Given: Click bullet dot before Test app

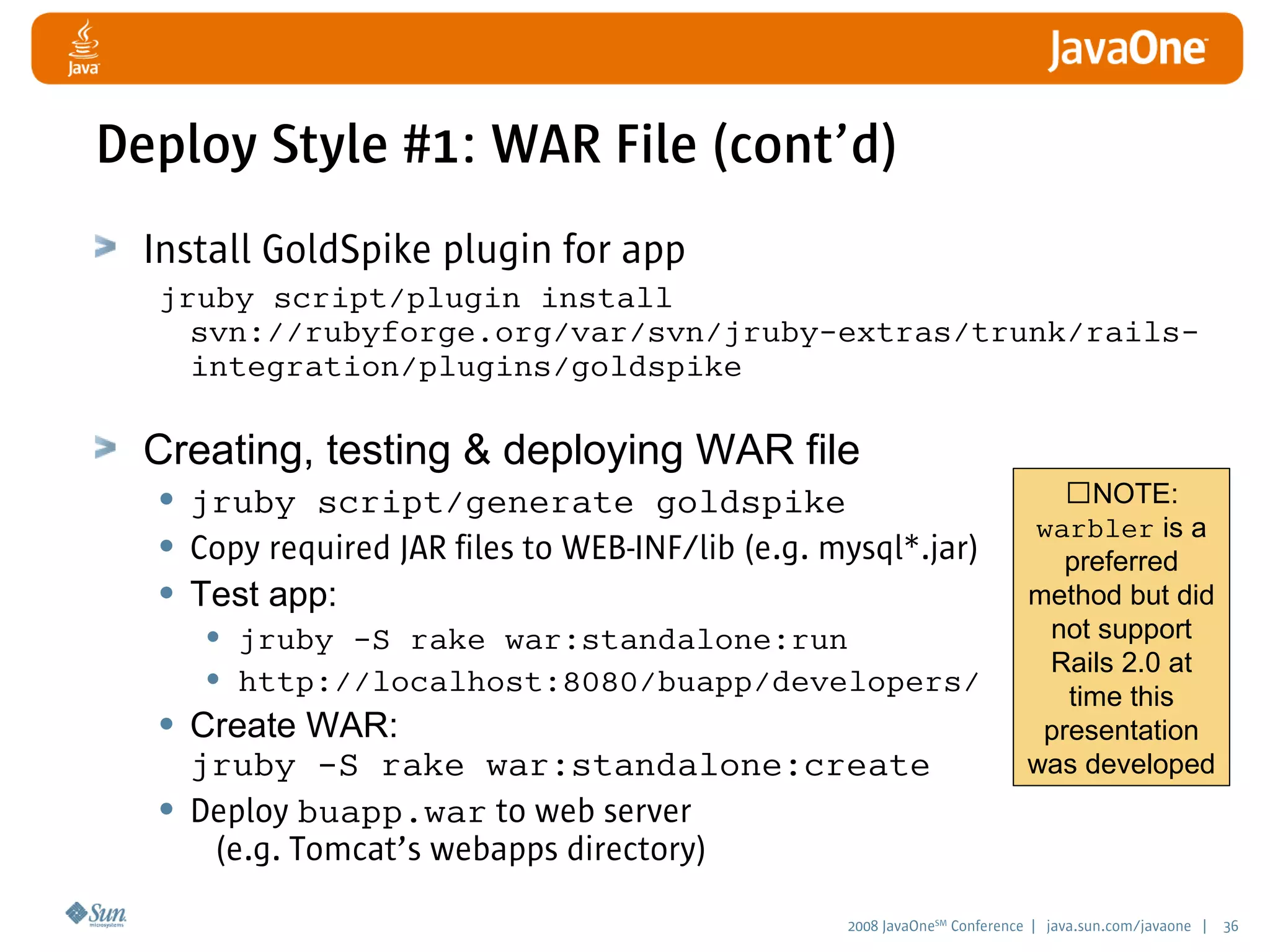Looking at the screenshot, I should (166, 593).
